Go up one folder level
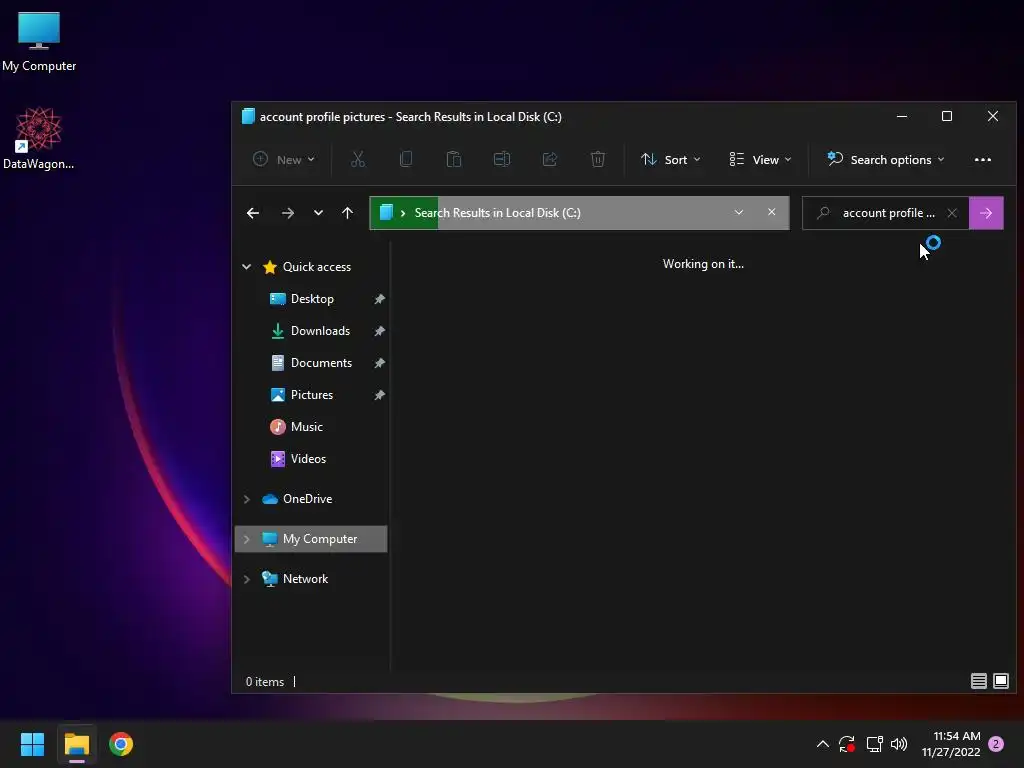Image resolution: width=1024 pixels, height=768 pixels. [347, 213]
